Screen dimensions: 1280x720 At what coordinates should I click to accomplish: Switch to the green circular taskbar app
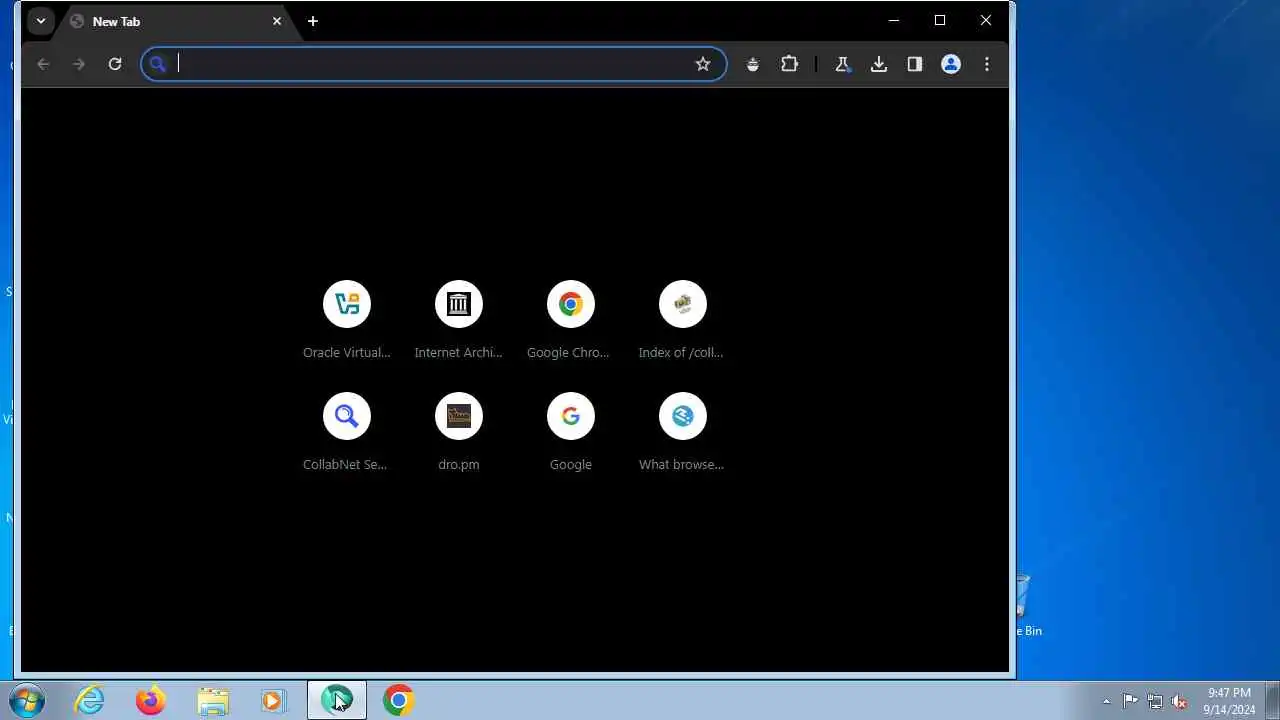(x=337, y=700)
